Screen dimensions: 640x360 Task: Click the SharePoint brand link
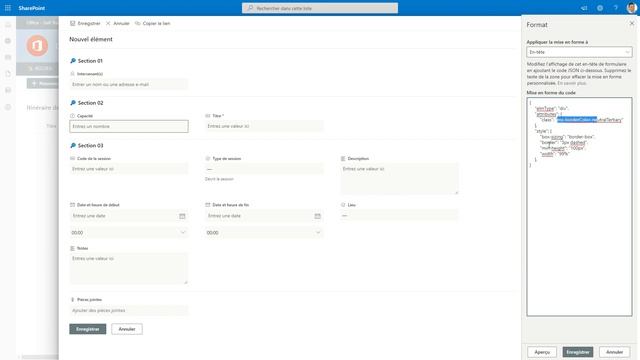tap(31, 8)
